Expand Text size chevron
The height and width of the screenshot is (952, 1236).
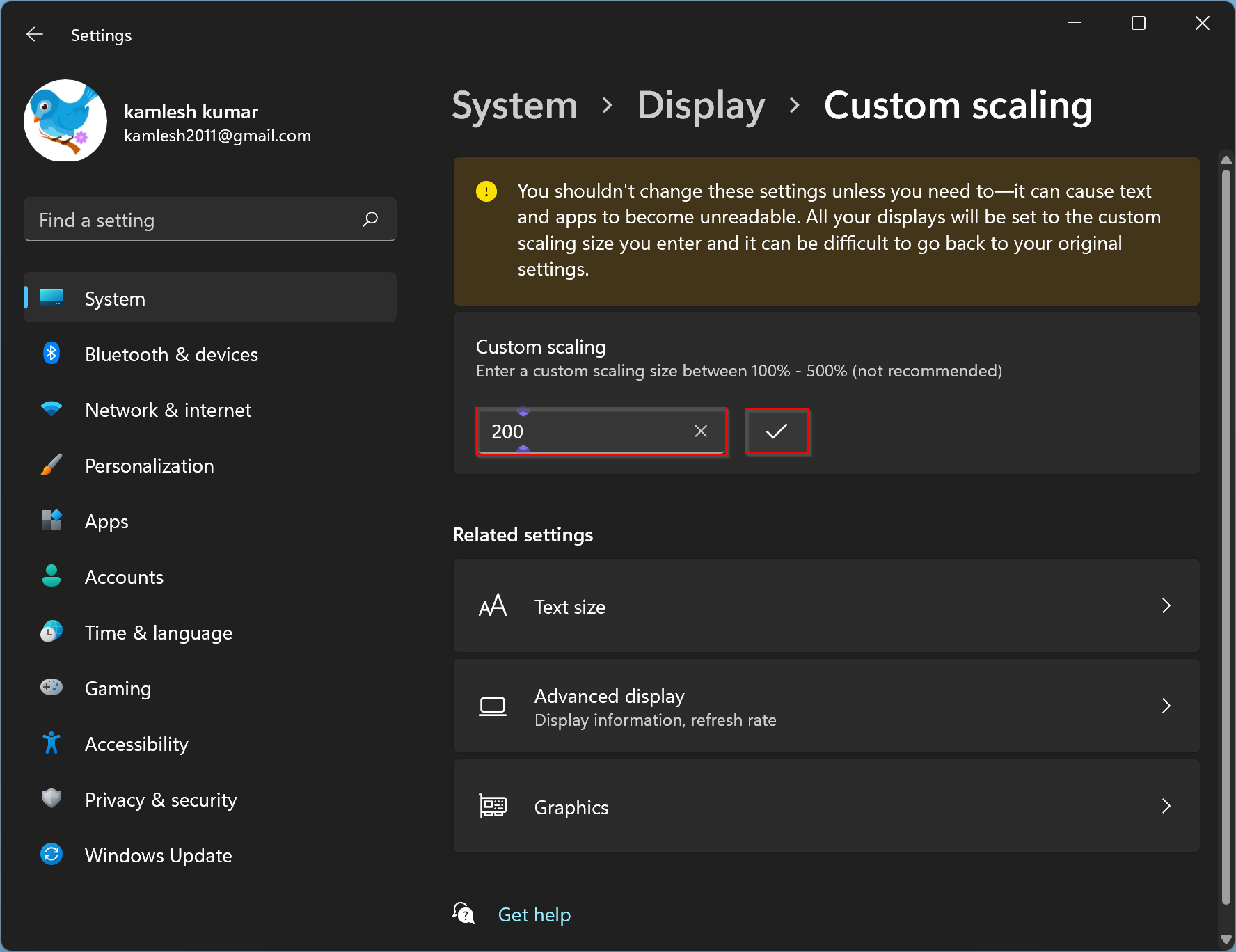pyautogui.click(x=1166, y=606)
